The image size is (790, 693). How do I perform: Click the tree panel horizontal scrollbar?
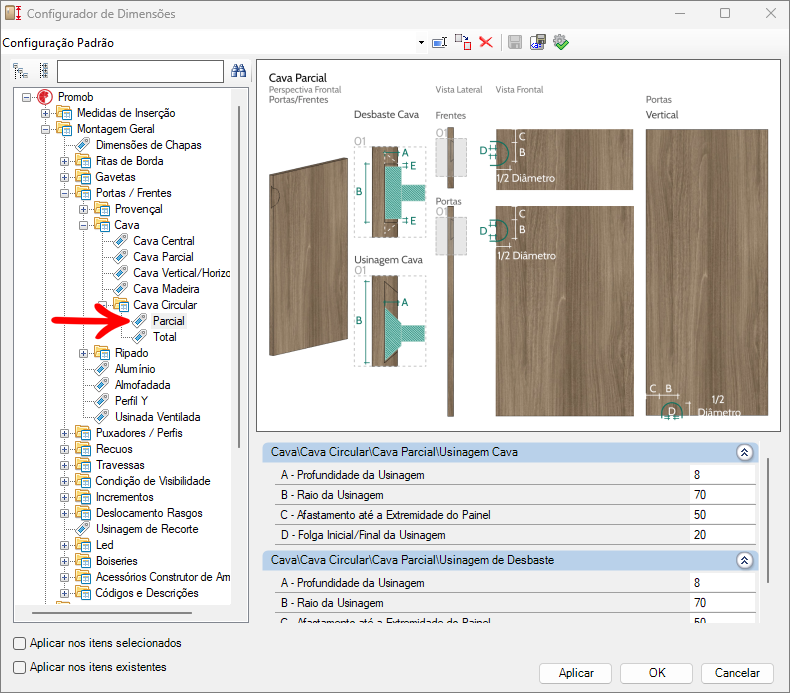coord(112,613)
